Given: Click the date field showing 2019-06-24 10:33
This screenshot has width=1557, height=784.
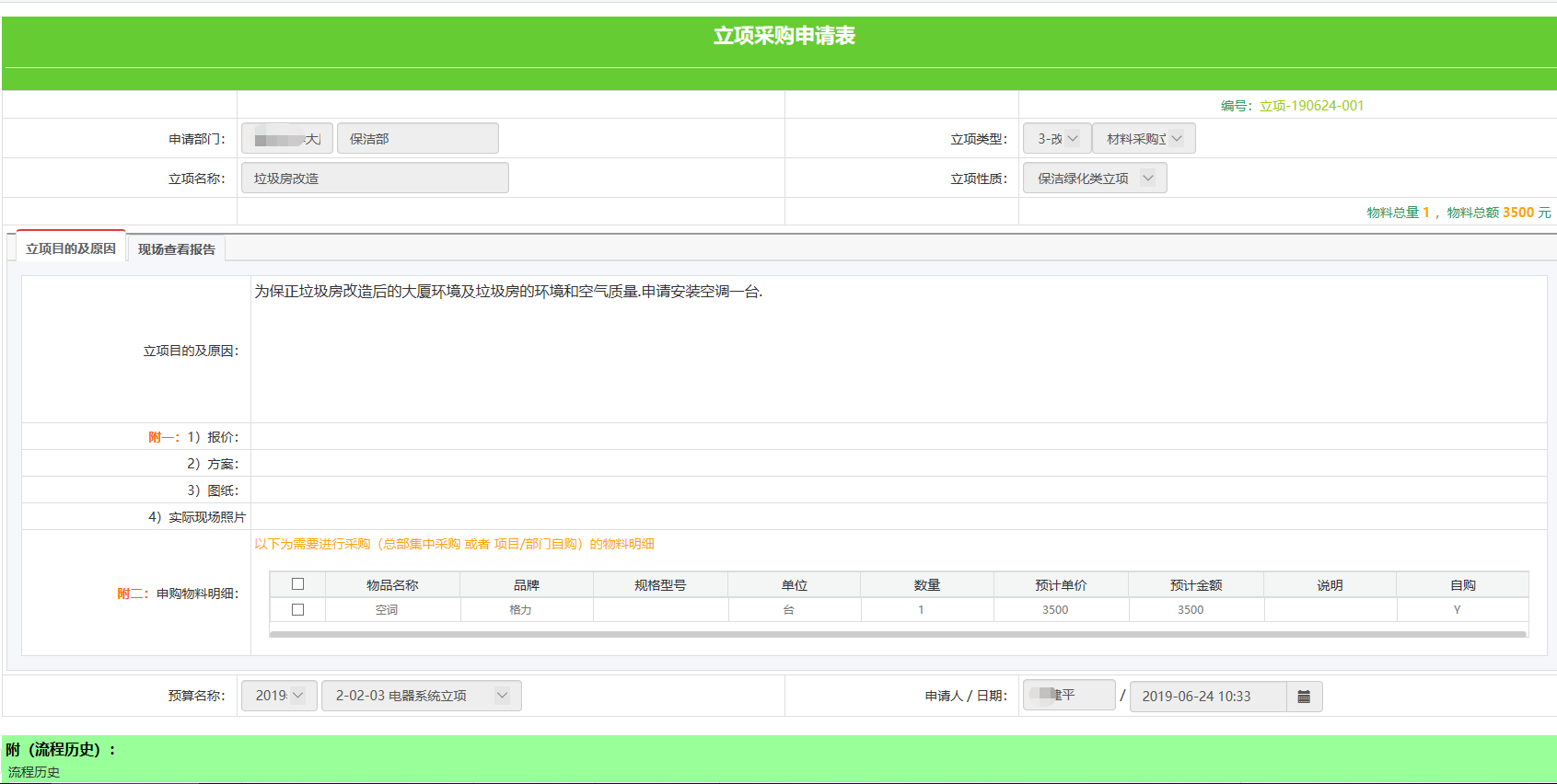Looking at the screenshot, I should [x=1207, y=697].
